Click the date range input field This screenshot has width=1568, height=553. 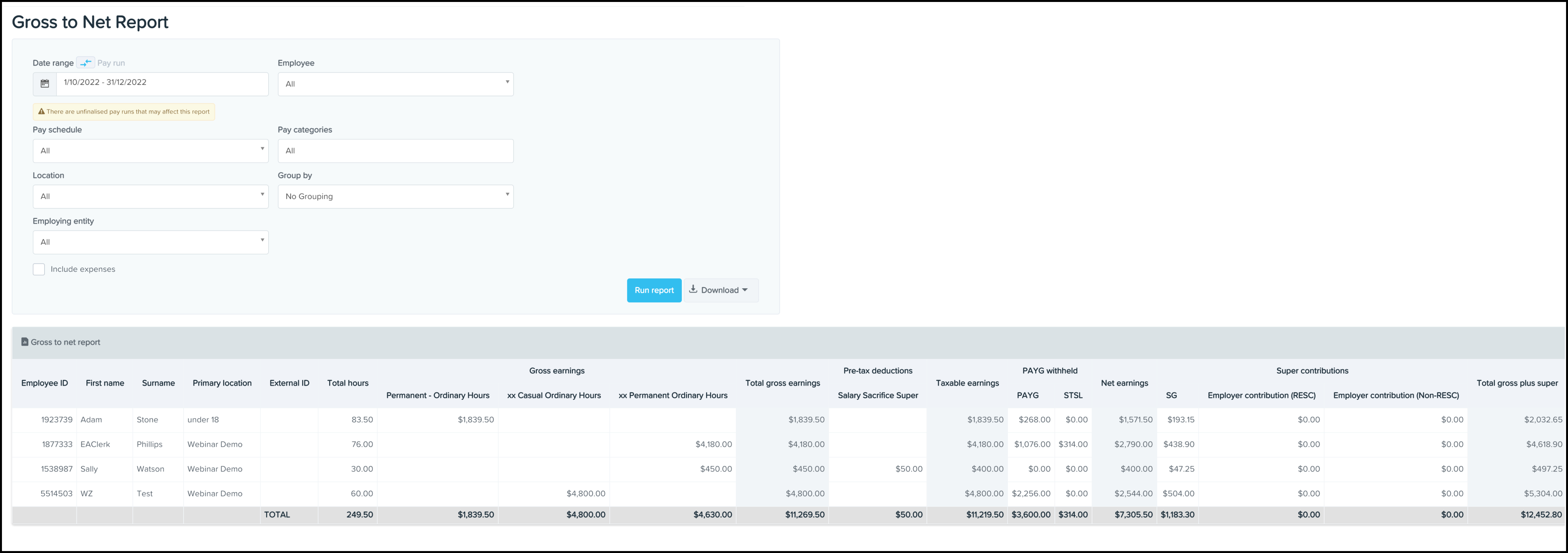(x=162, y=83)
